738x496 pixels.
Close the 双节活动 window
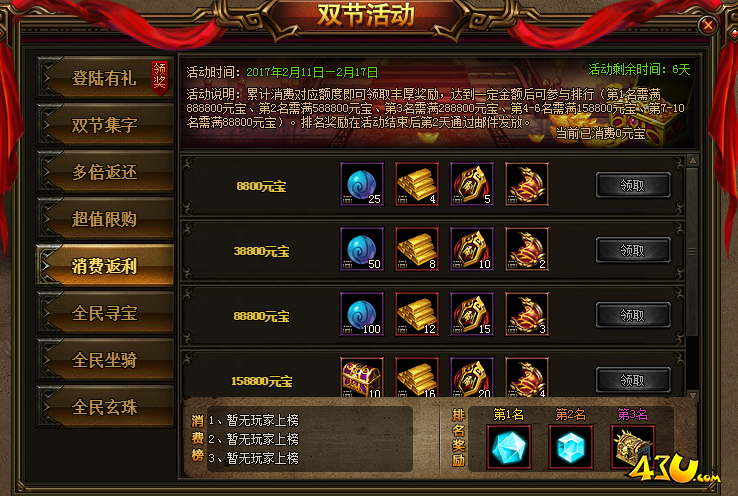click(x=708, y=25)
